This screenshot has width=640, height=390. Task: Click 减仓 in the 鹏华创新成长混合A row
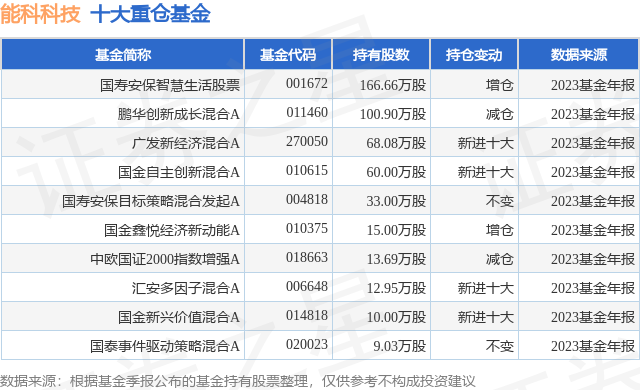click(500, 114)
